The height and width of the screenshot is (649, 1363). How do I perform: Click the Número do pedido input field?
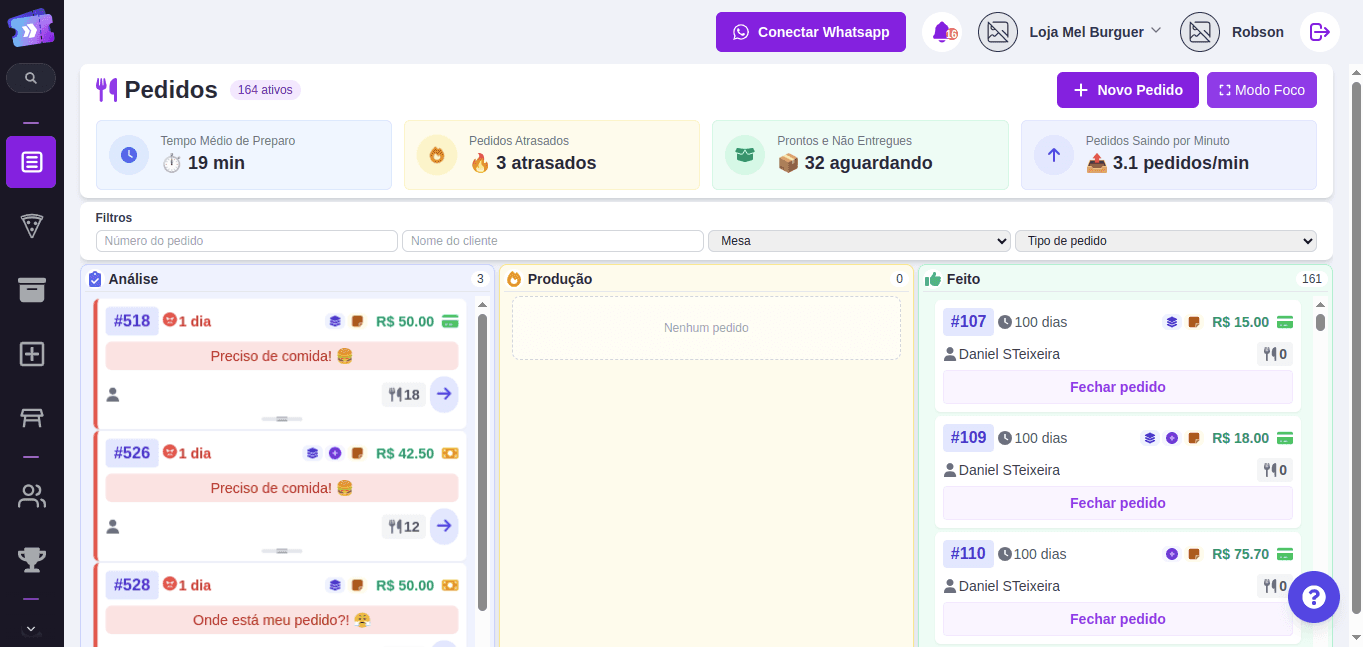pos(246,240)
